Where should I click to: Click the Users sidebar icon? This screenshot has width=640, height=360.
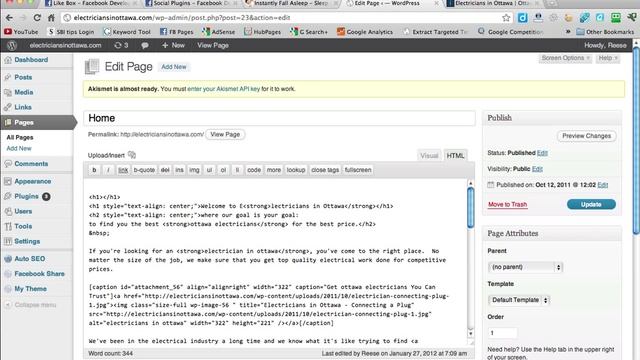click(x=8, y=211)
